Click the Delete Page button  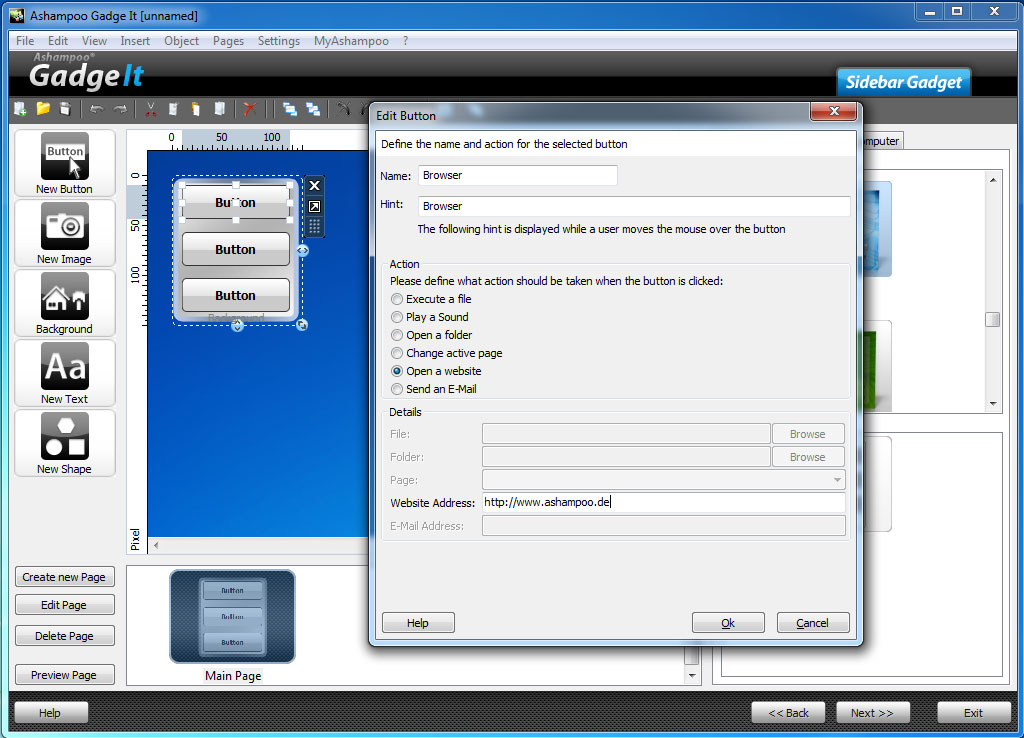[x=65, y=636]
